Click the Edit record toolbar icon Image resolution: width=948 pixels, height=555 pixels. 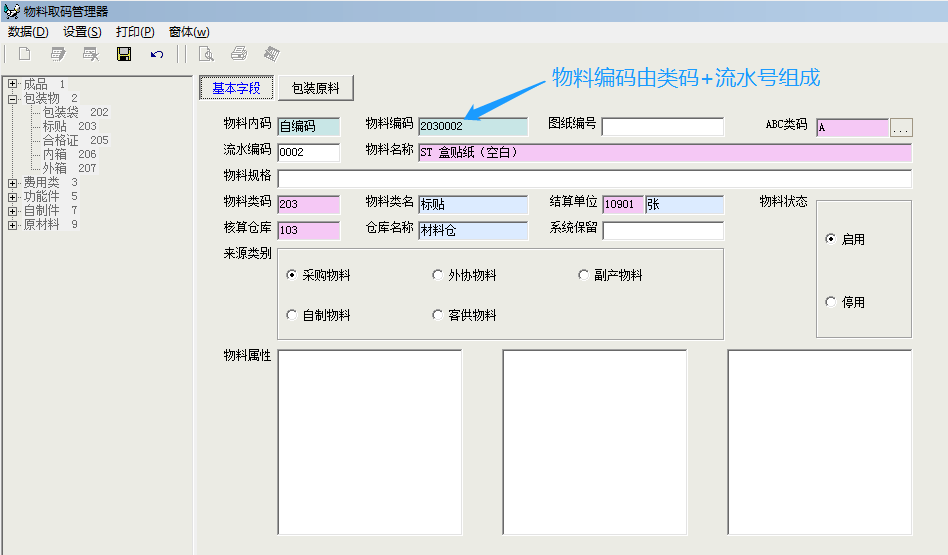click(x=58, y=54)
